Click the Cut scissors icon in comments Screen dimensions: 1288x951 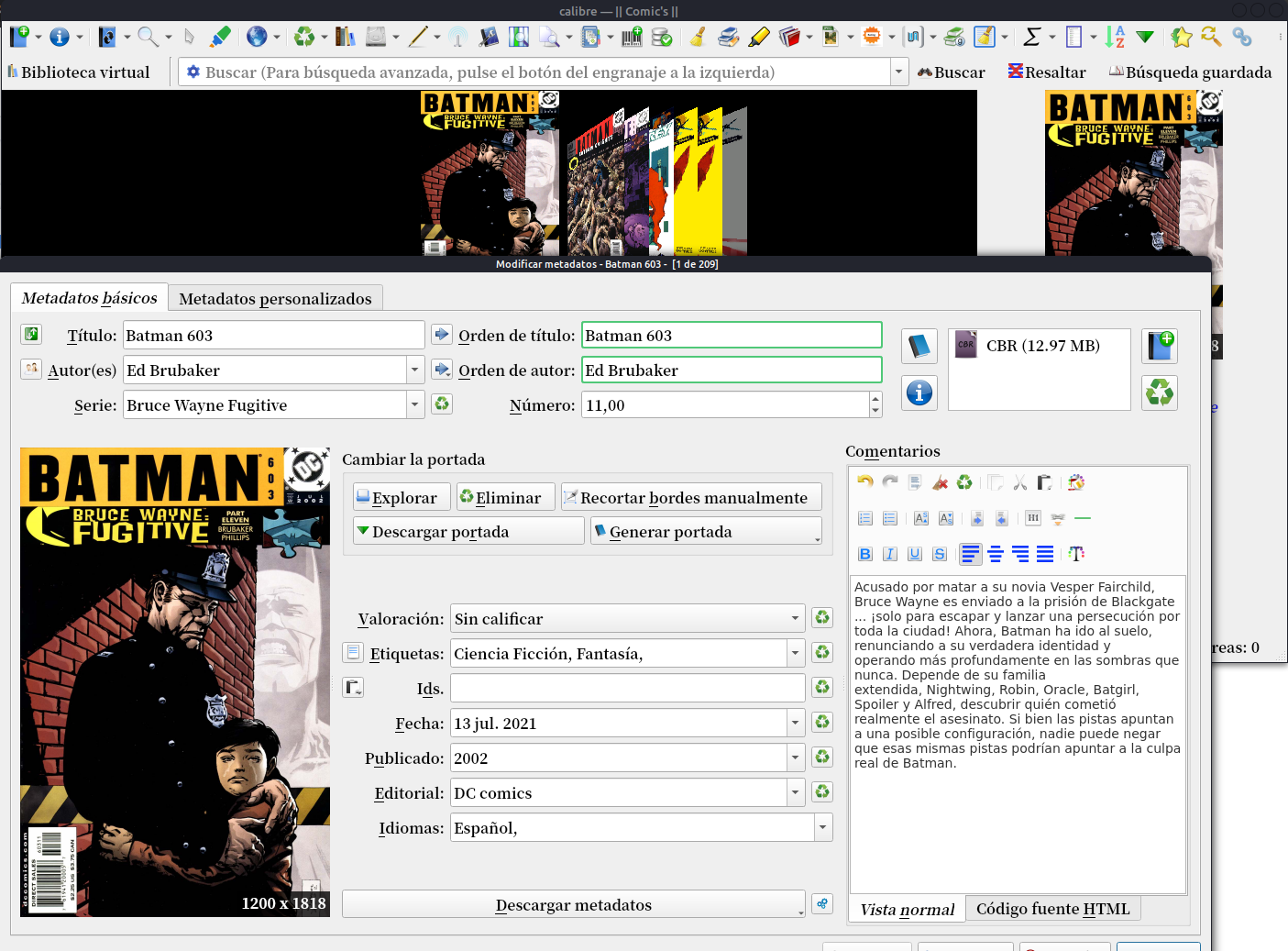click(1020, 482)
